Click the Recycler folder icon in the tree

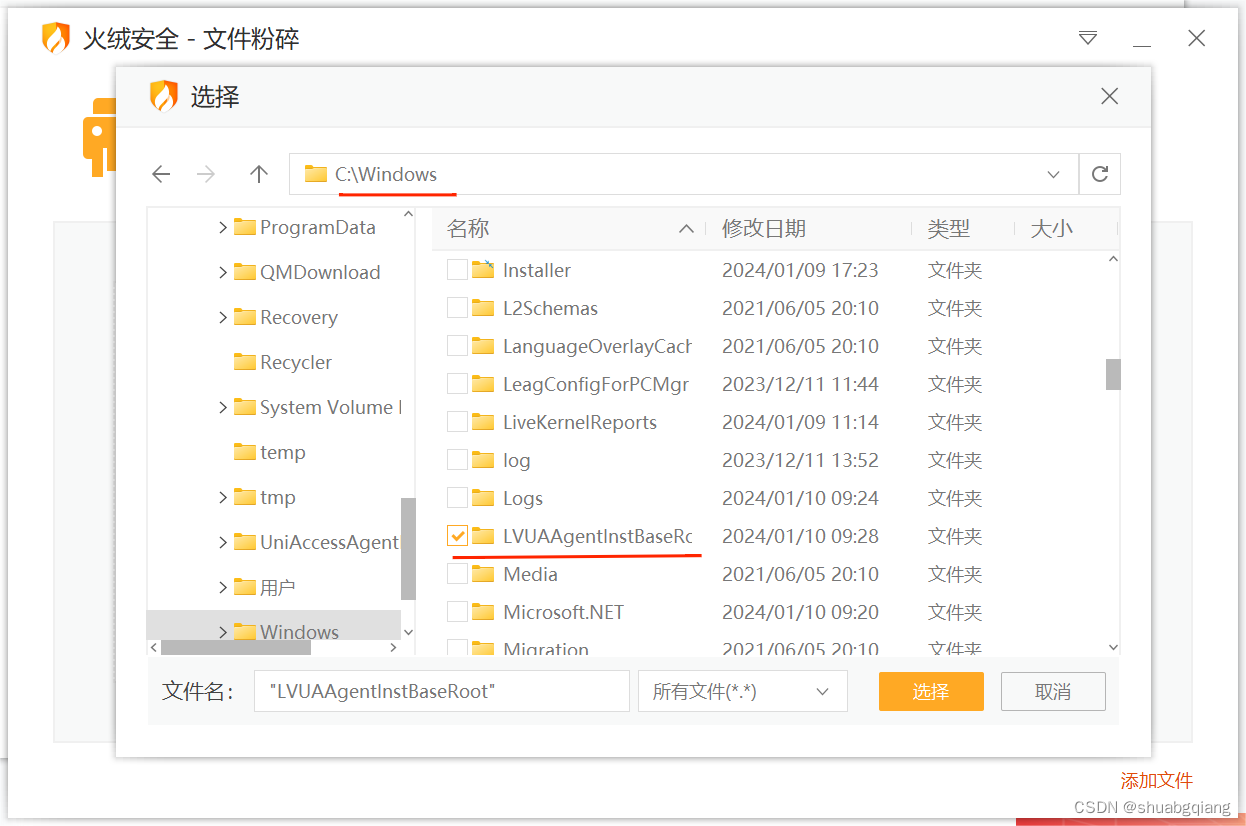pos(245,362)
